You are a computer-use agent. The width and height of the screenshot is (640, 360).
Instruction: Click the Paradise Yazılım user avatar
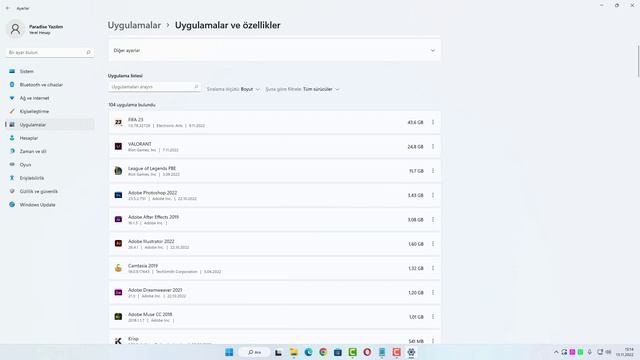16,29
